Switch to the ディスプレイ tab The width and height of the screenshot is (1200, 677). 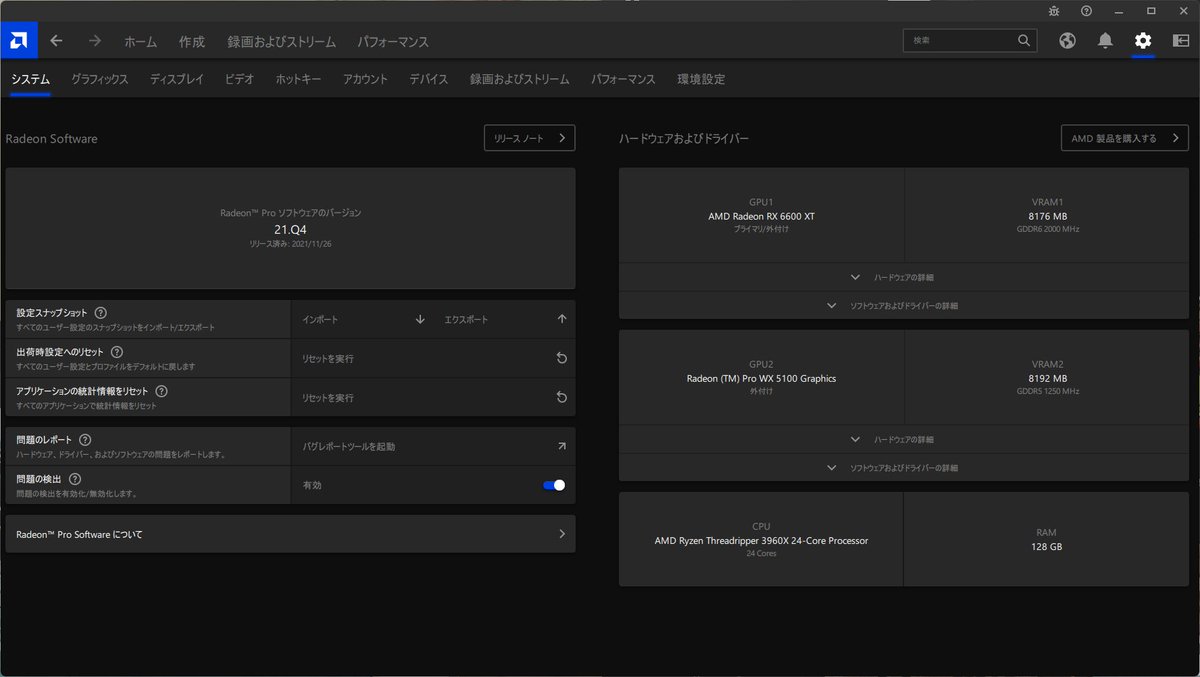177,79
